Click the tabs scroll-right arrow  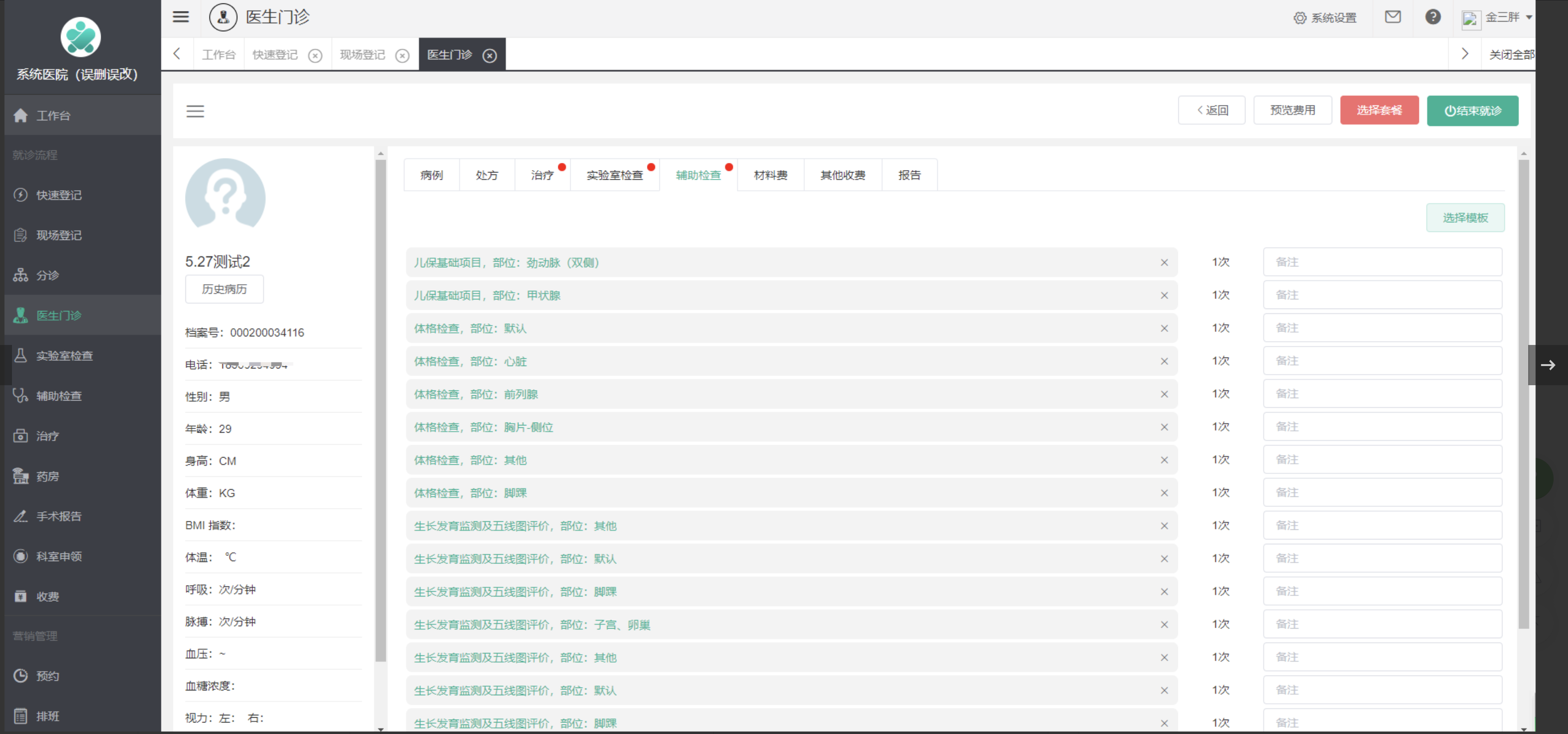[x=1465, y=54]
